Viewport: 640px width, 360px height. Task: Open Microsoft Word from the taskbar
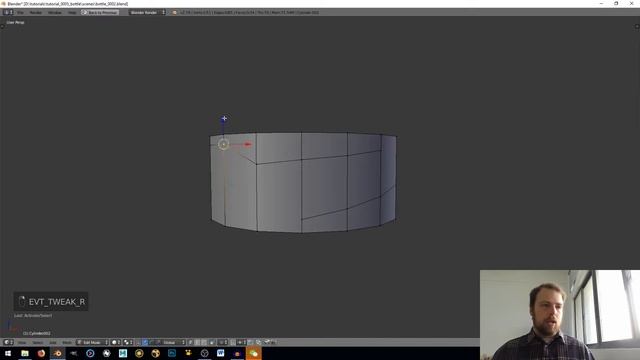tap(221, 353)
